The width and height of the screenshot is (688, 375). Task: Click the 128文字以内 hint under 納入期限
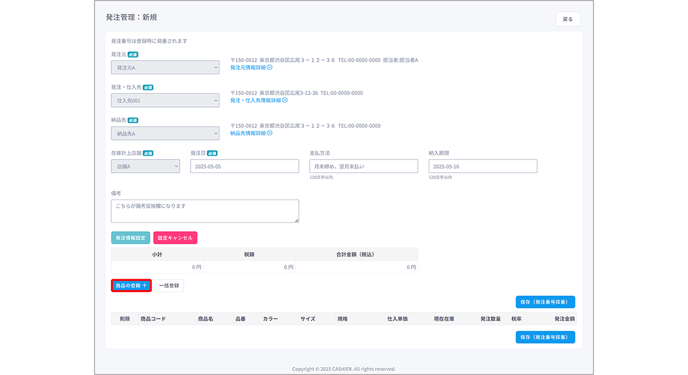point(440,177)
